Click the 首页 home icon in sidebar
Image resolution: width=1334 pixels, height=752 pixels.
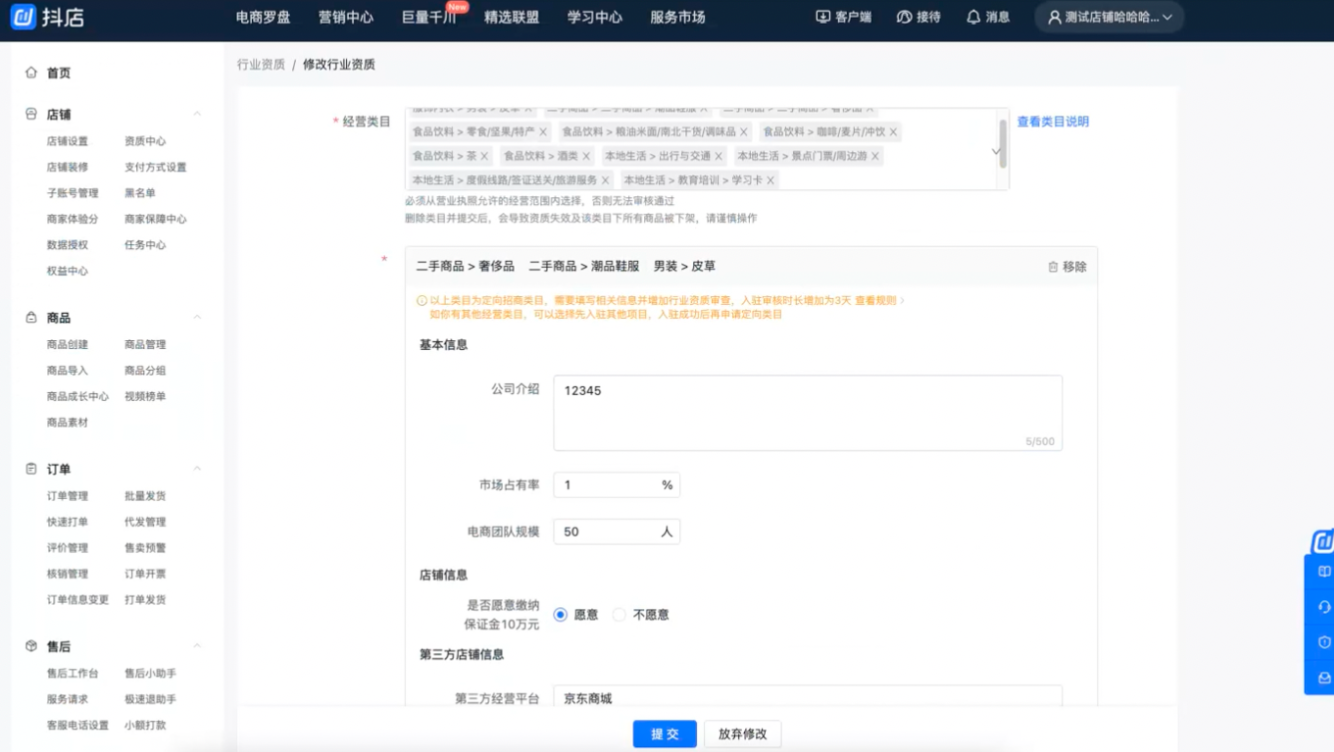point(31,73)
